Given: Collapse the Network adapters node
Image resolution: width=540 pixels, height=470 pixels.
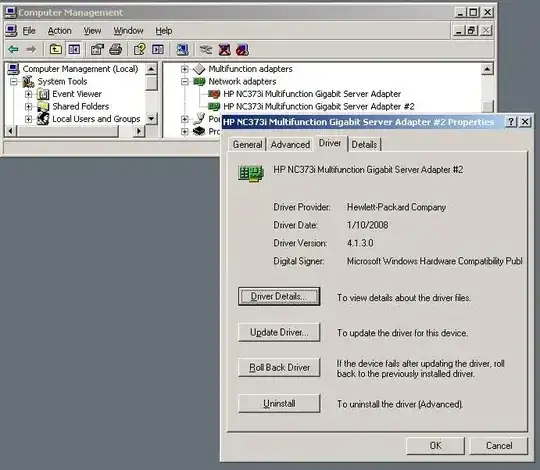Looking at the screenshot, I should 185,82.
